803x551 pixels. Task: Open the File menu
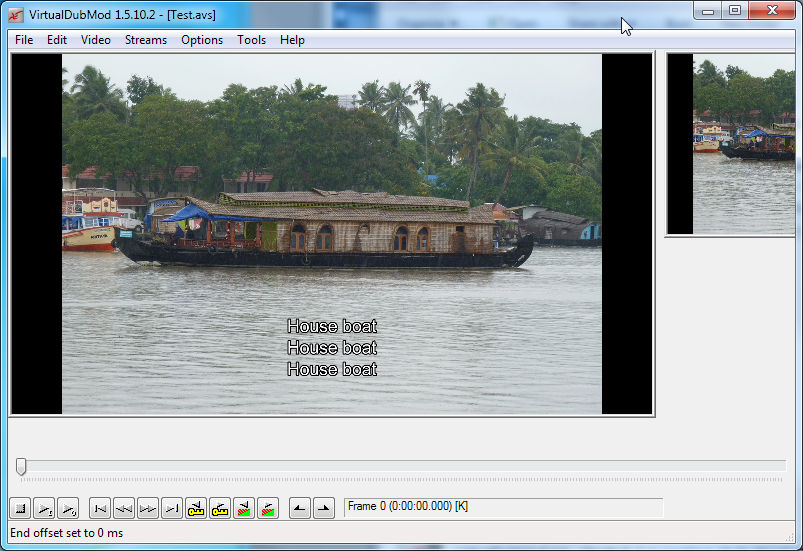coord(24,40)
